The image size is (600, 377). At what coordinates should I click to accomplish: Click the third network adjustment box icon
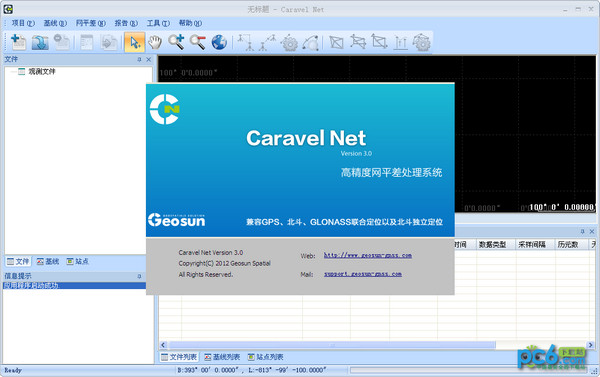379,42
